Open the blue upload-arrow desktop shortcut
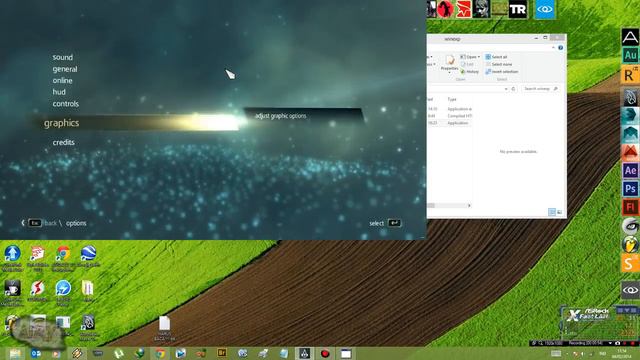640x360 pixels. pos(12,253)
